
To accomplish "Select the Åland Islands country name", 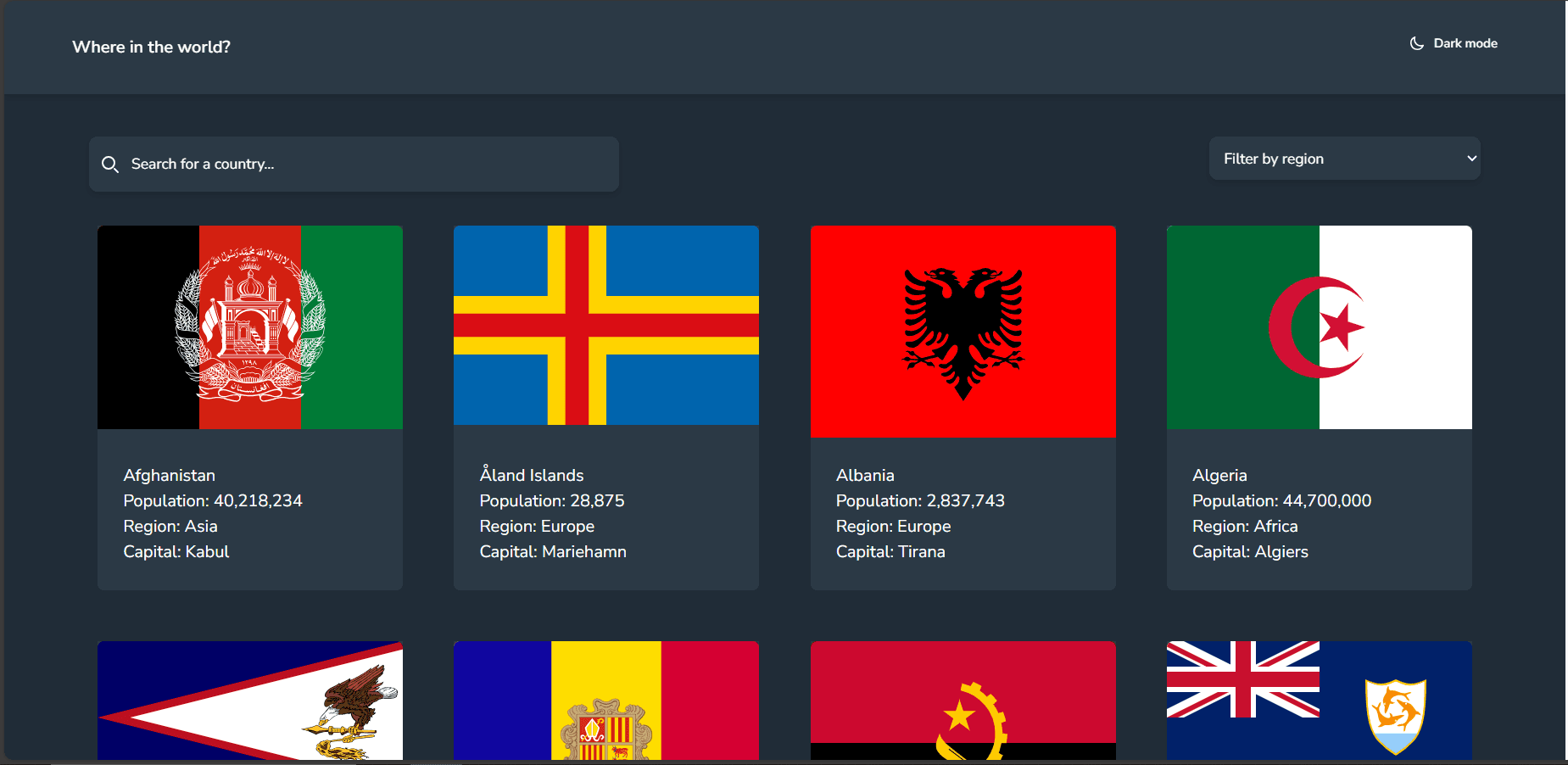I will pos(532,474).
